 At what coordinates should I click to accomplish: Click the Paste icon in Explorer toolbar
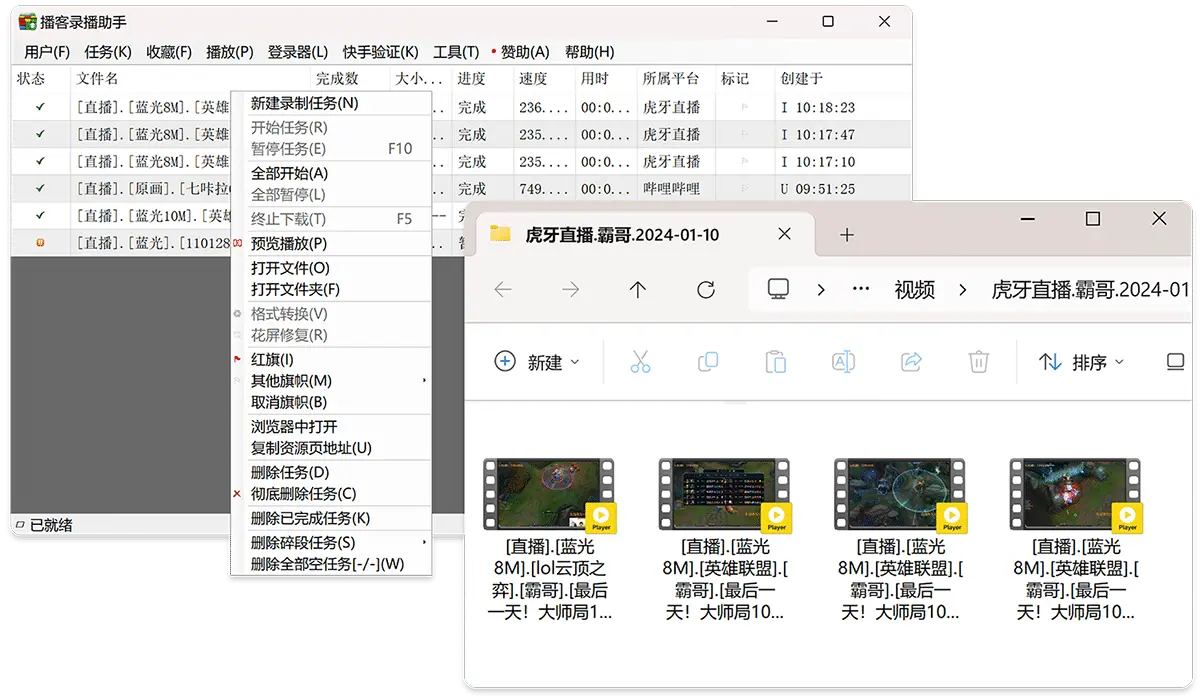pos(776,362)
